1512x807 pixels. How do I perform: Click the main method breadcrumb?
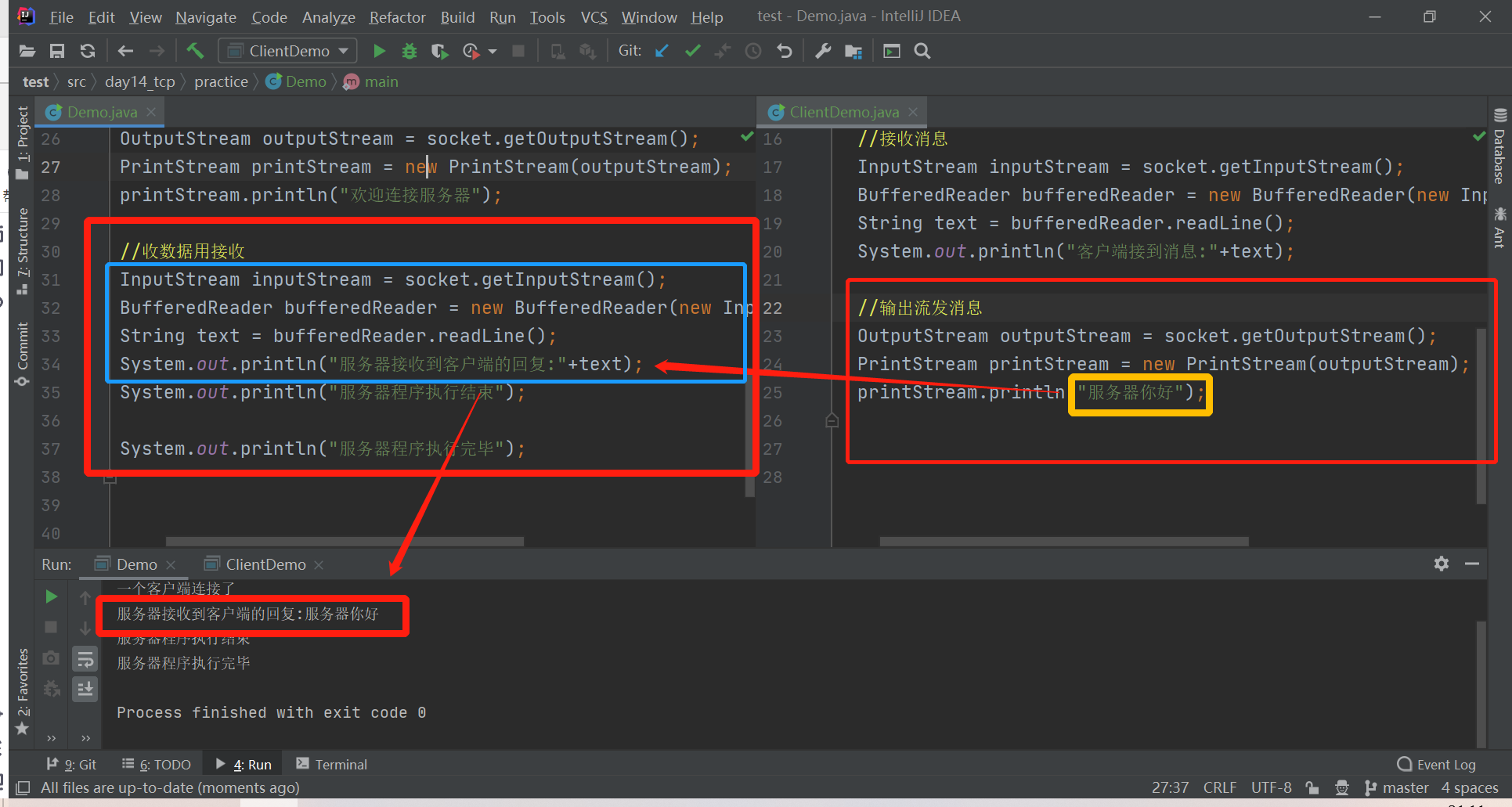pos(371,81)
